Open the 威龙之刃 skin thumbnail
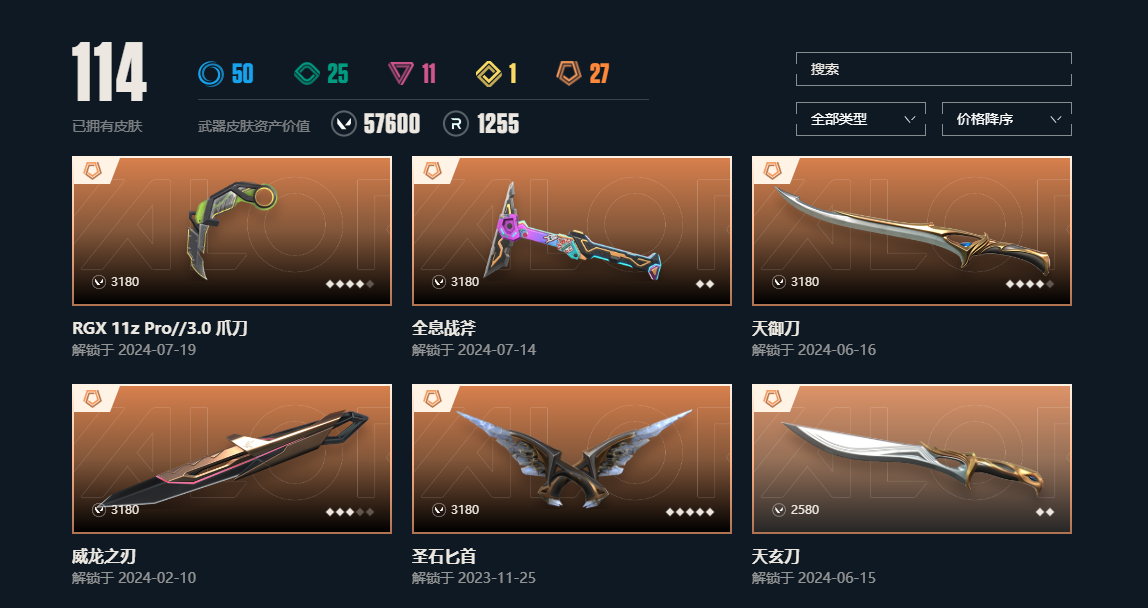Screen dimensions: 1148x608 pyautogui.click(x=231, y=459)
